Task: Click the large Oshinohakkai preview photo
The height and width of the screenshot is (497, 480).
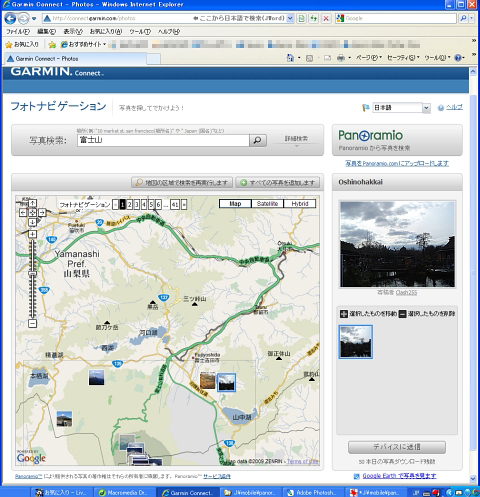Action: (x=397, y=244)
